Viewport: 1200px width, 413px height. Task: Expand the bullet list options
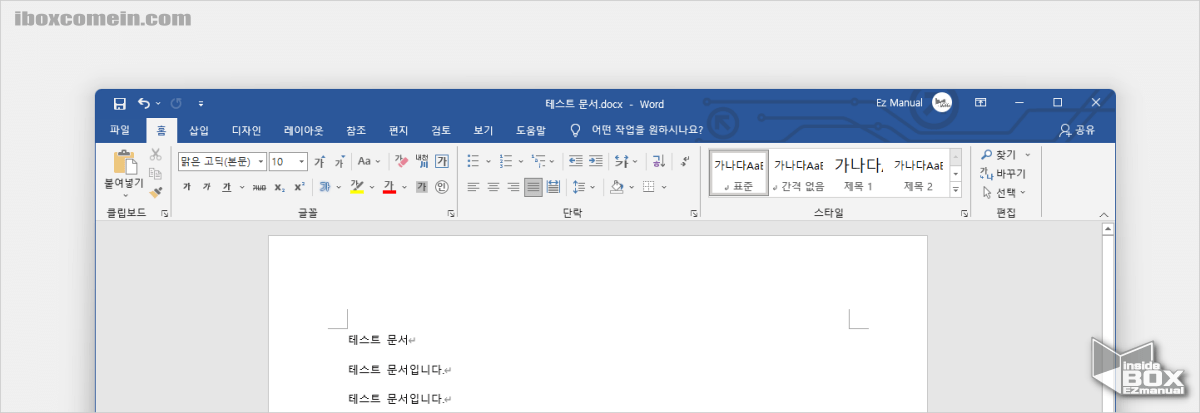click(488, 161)
